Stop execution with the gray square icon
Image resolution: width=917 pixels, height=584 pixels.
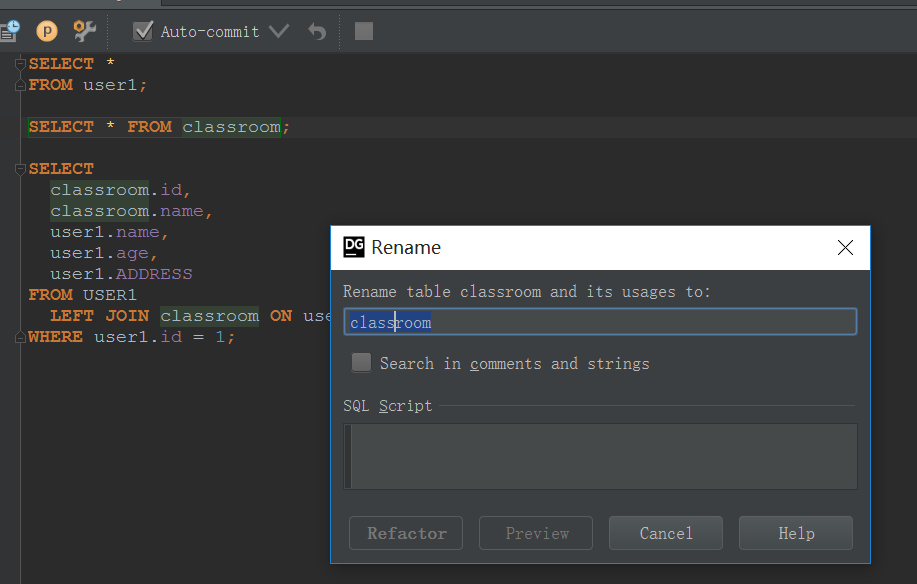[x=364, y=31]
